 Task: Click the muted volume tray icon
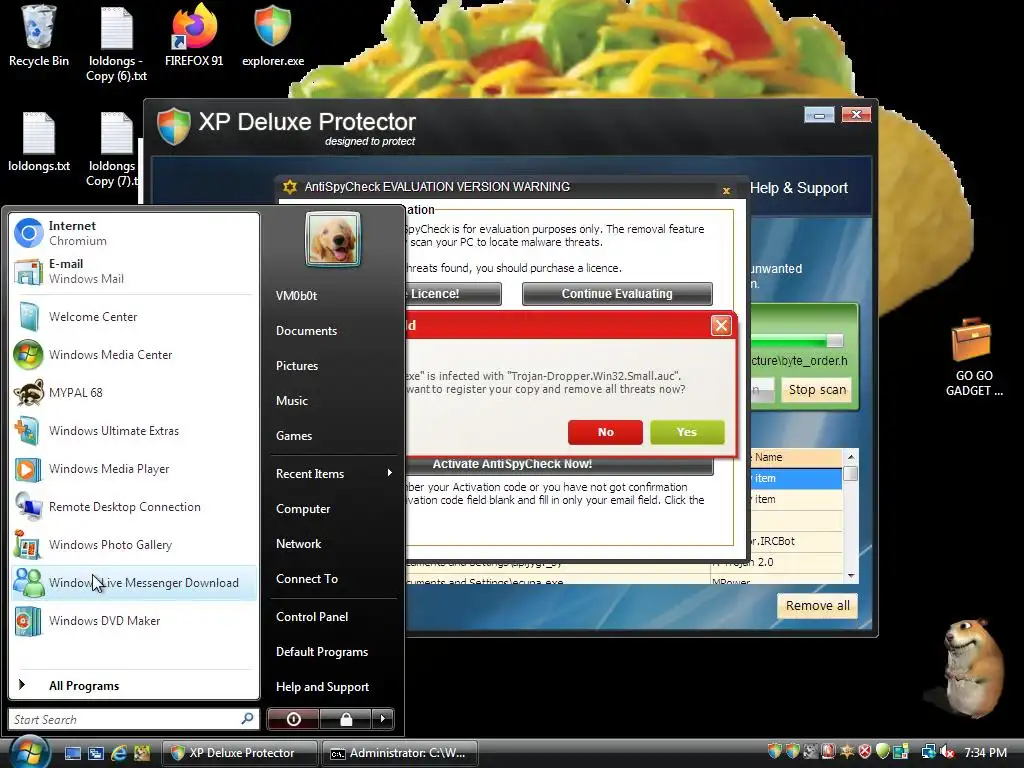pyautogui.click(x=948, y=752)
